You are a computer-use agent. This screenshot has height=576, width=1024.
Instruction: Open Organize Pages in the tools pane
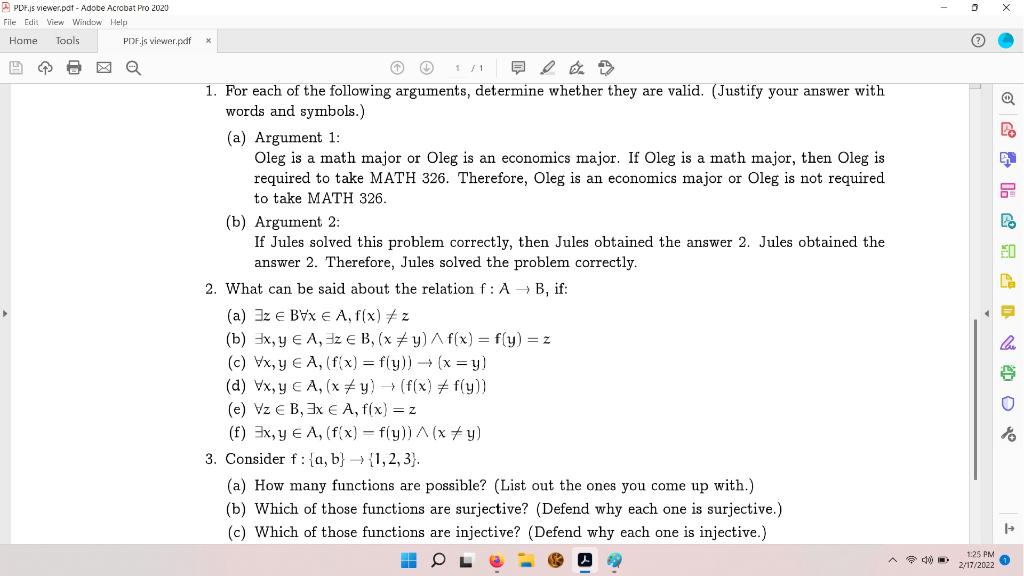[x=1008, y=190]
